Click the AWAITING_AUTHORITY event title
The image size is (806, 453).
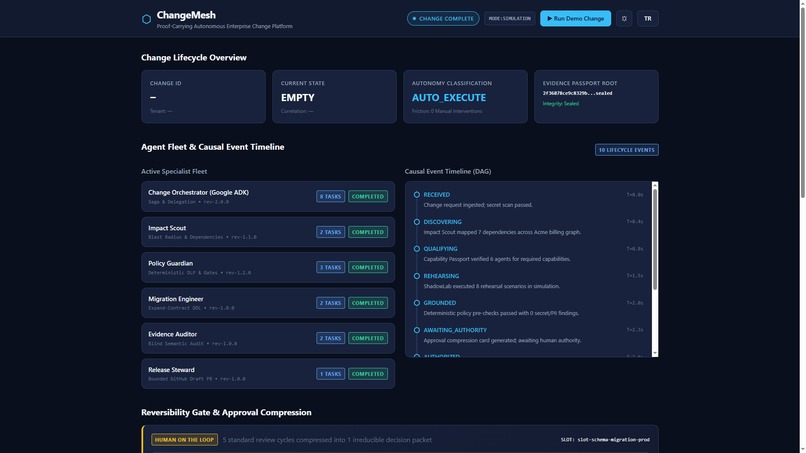[455, 330]
